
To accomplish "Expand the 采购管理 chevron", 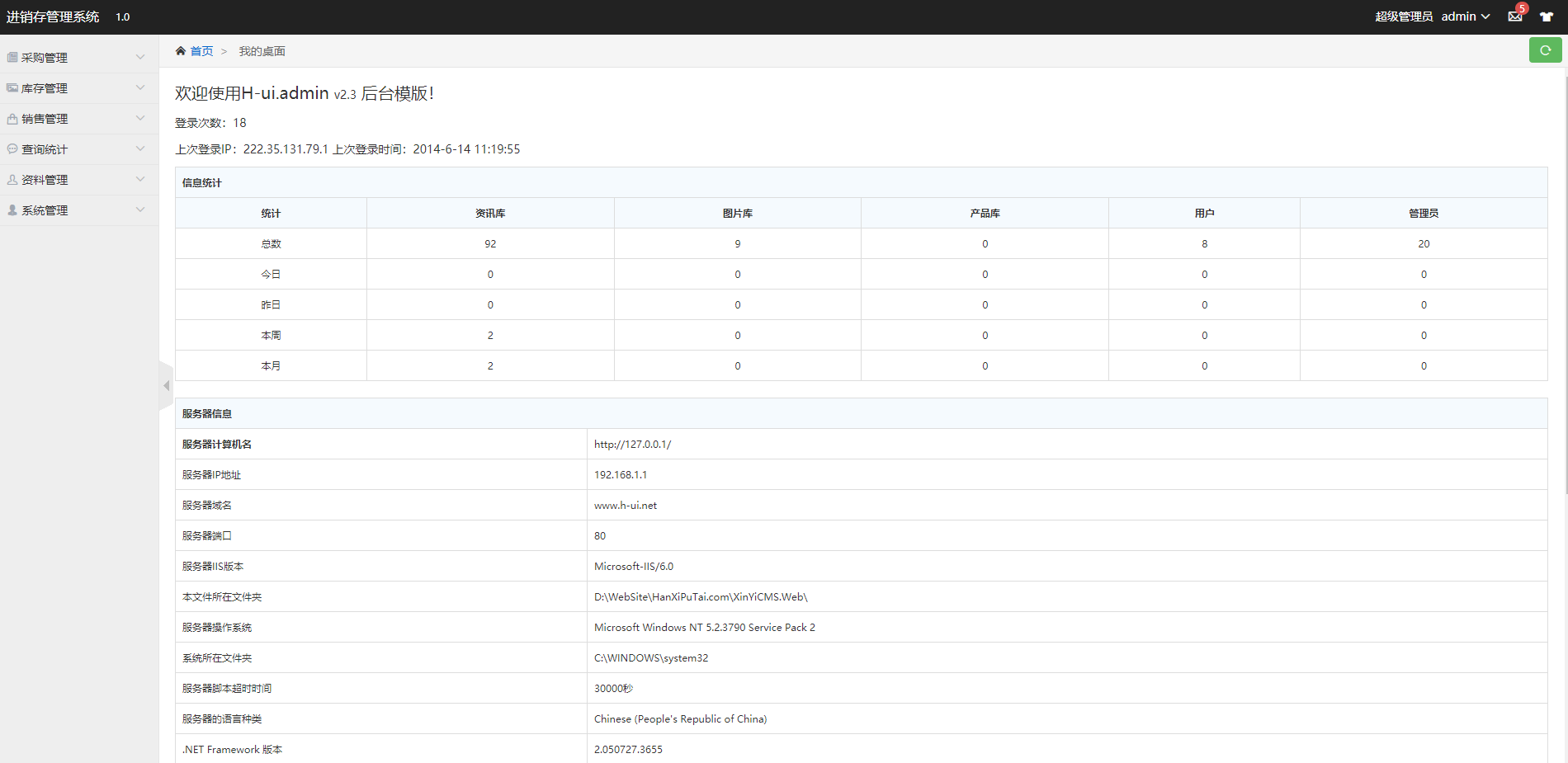I will (x=140, y=57).
